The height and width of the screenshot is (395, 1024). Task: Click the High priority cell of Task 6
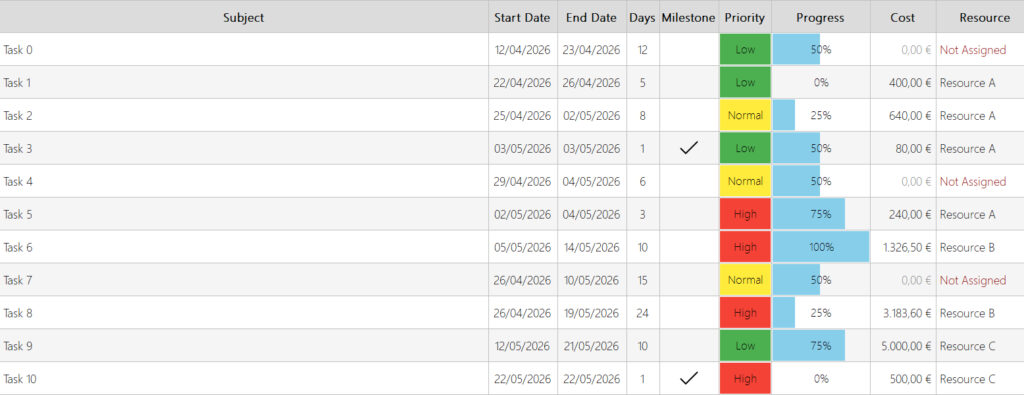745,247
